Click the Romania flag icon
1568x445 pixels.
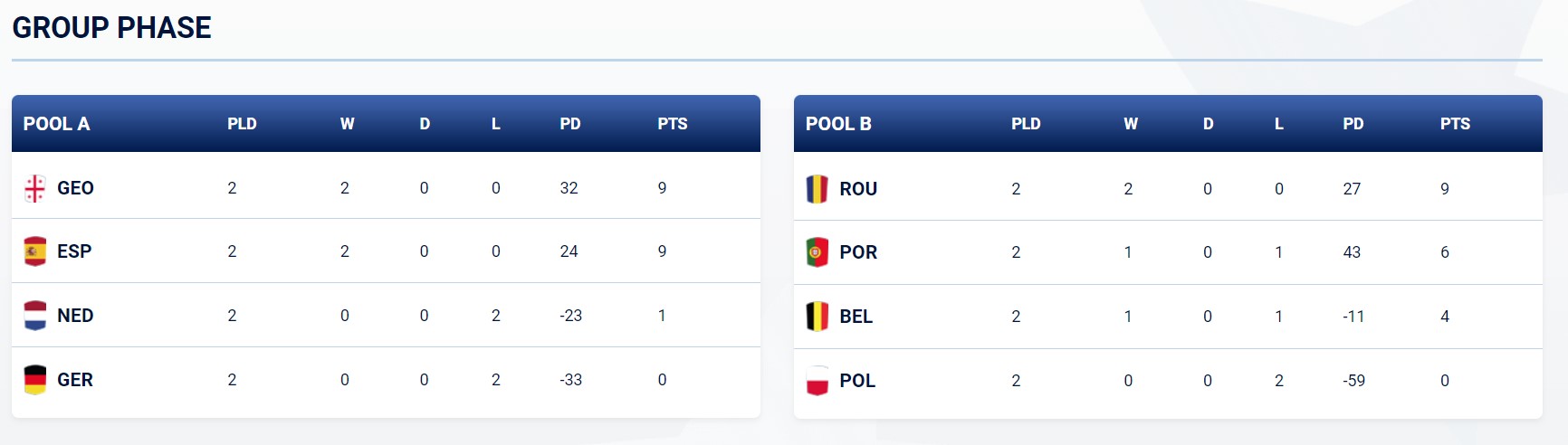817,189
